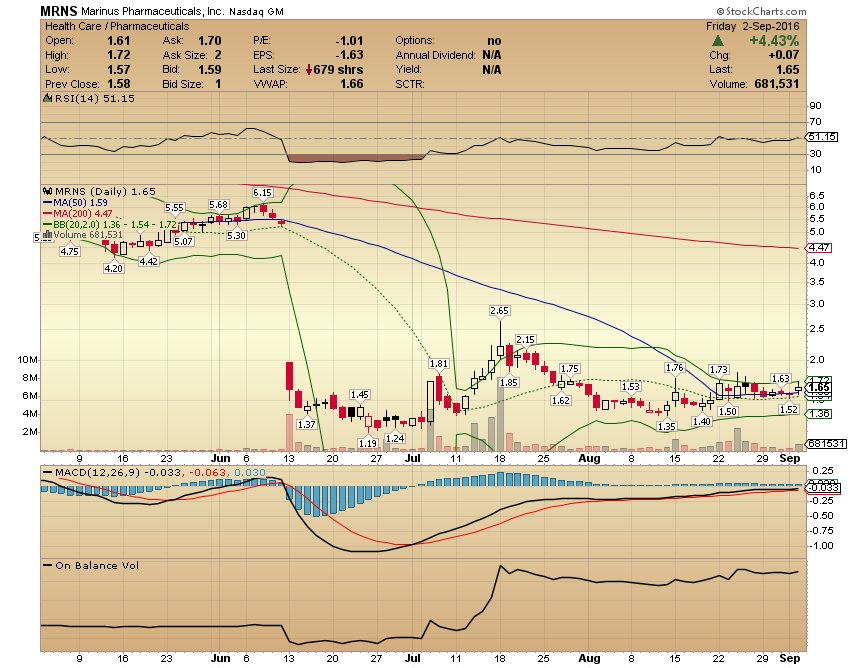Click the Chg value +0.07
Image resolution: width=850 pixels, height=668 pixels.
(x=783, y=55)
